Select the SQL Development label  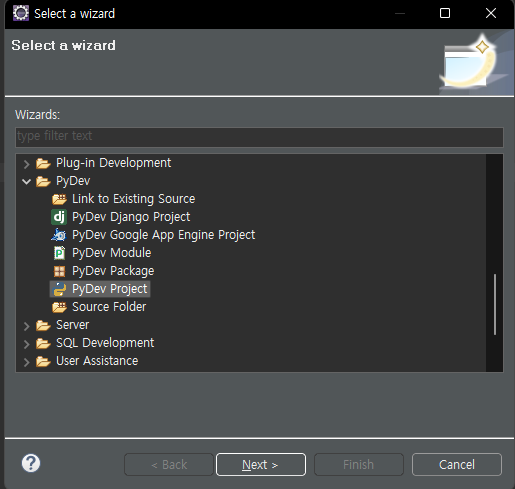105,343
